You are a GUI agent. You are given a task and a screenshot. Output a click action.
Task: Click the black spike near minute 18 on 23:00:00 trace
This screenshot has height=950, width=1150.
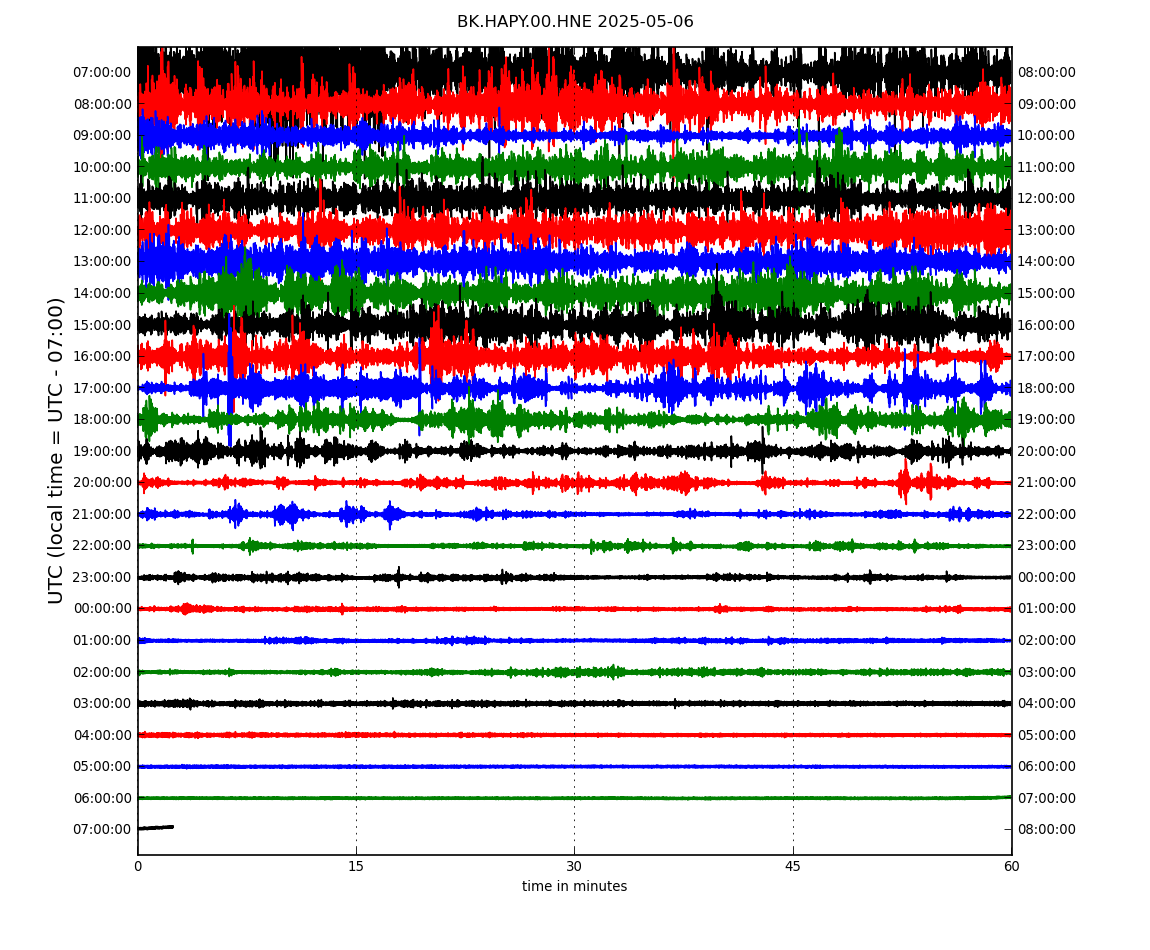(398, 577)
